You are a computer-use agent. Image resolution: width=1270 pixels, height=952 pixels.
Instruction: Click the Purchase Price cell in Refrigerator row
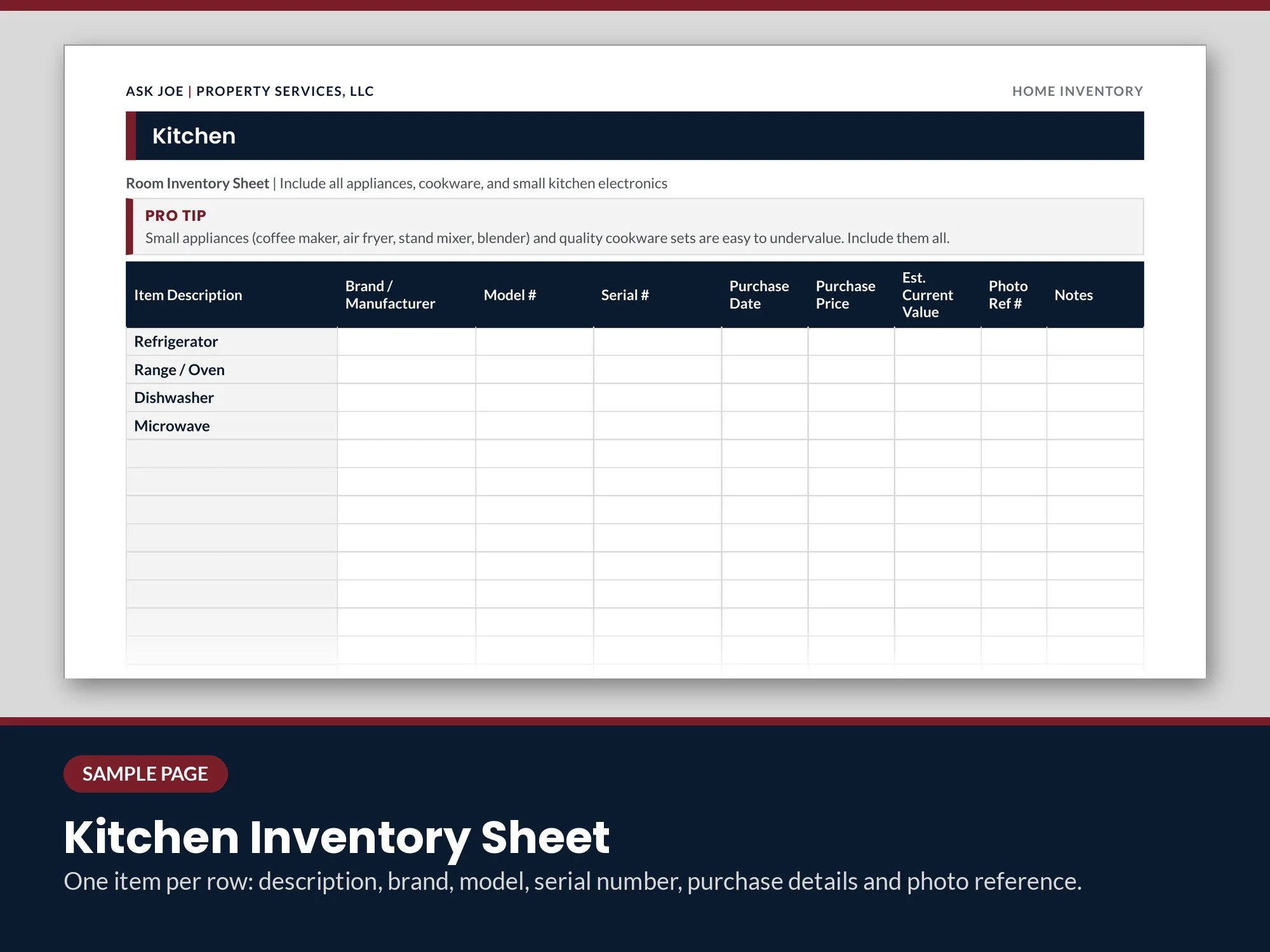point(852,341)
